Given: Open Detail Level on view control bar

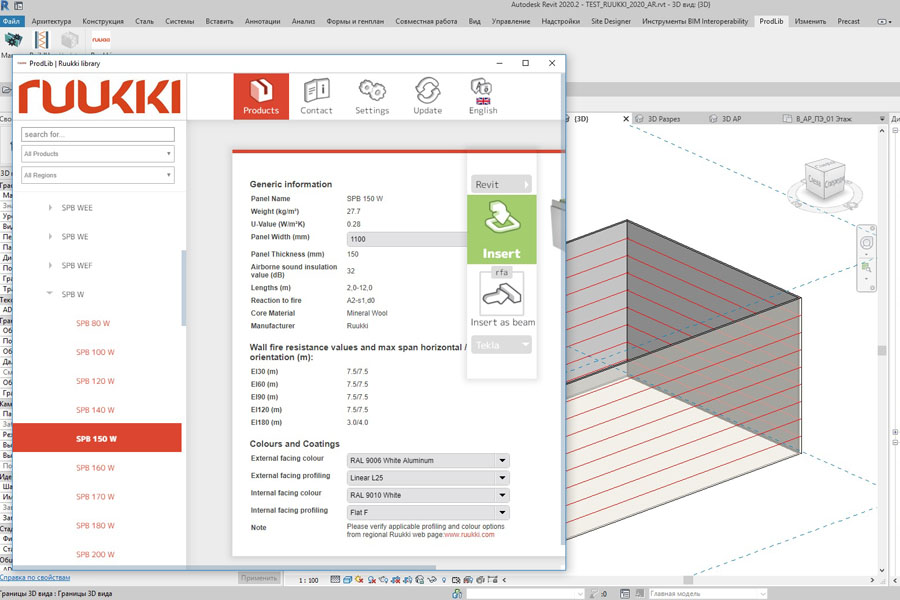Looking at the screenshot, I should [x=335, y=580].
